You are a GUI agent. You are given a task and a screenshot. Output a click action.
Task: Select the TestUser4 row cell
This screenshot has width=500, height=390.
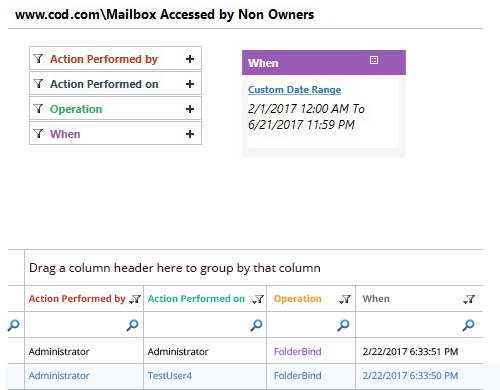(170, 376)
